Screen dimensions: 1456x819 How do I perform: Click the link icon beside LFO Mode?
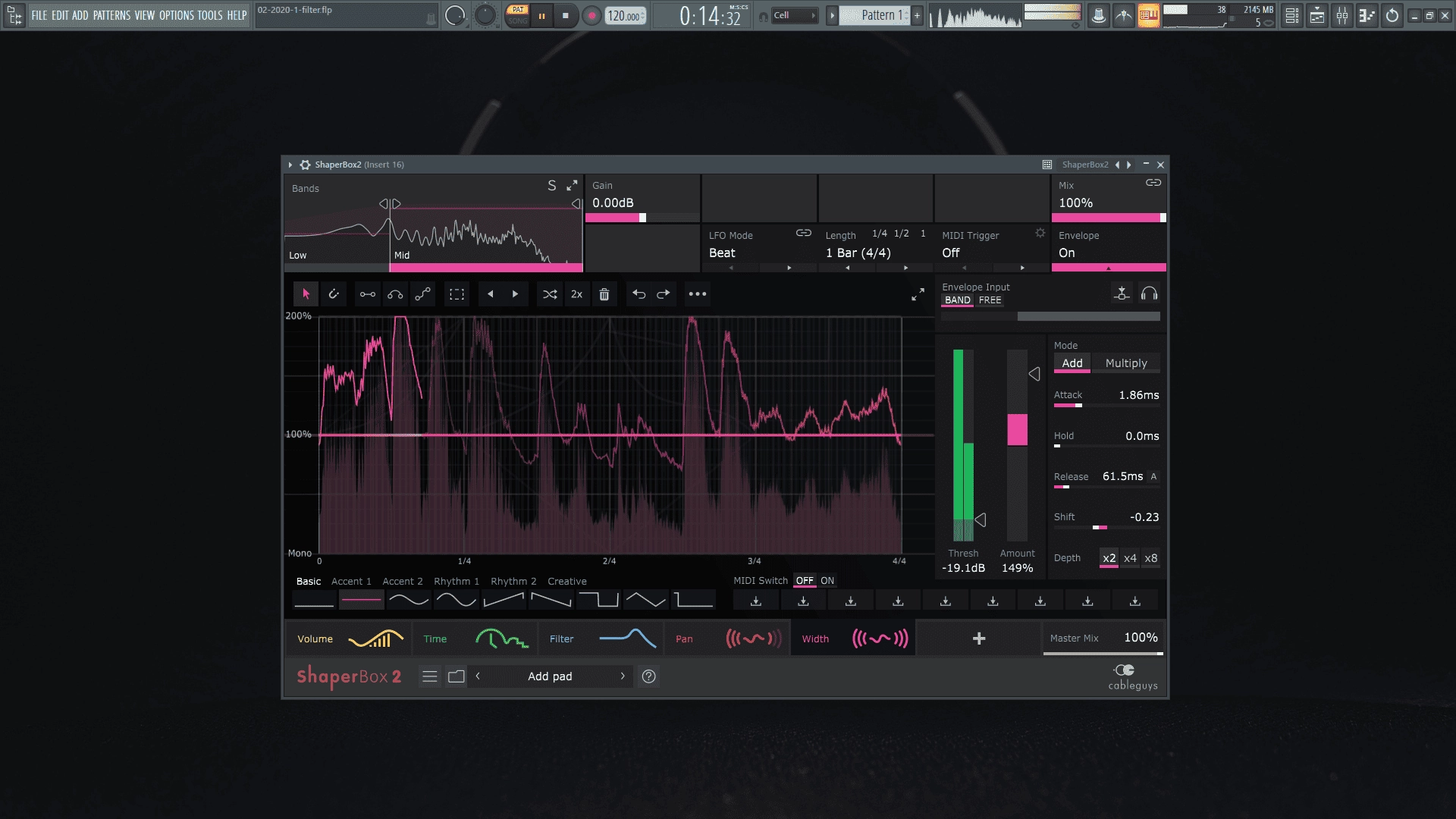click(x=804, y=233)
